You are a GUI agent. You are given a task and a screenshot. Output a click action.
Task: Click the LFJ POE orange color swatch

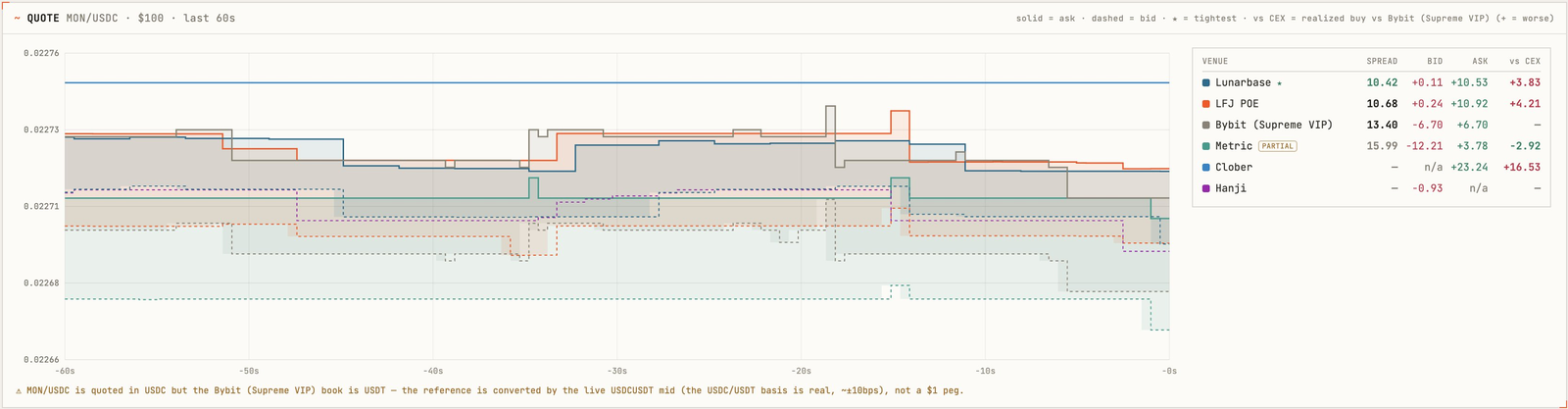point(1206,104)
